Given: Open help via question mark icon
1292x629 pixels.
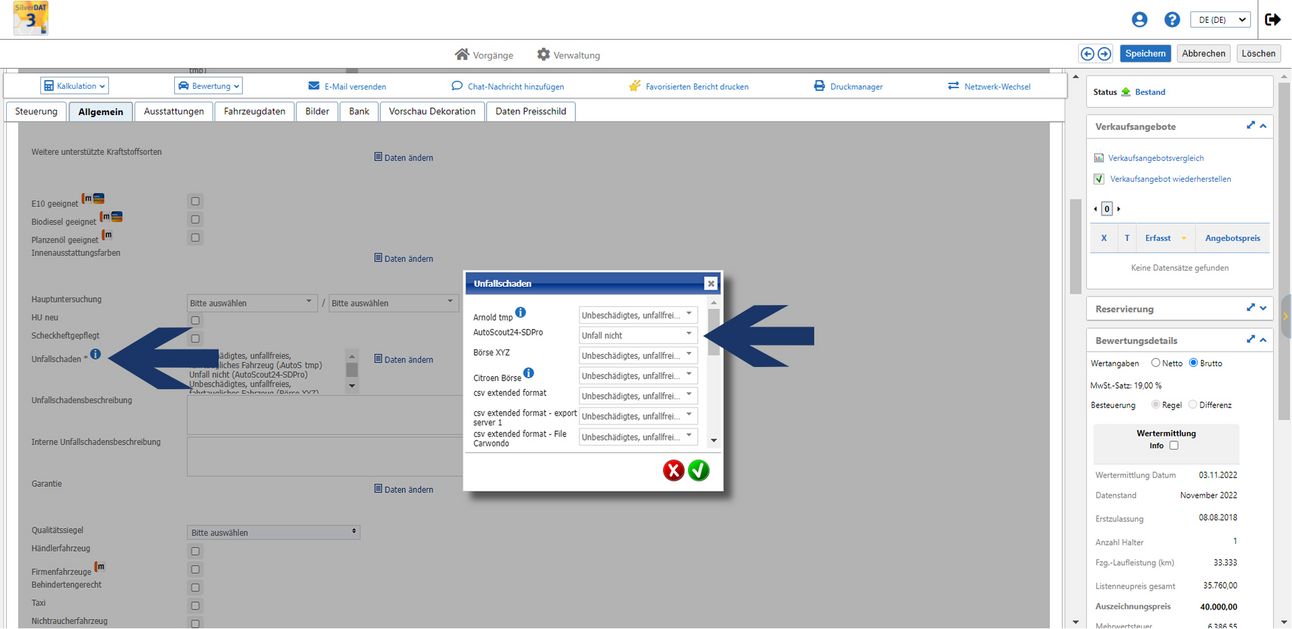Looking at the screenshot, I should click(x=1172, y=19).
